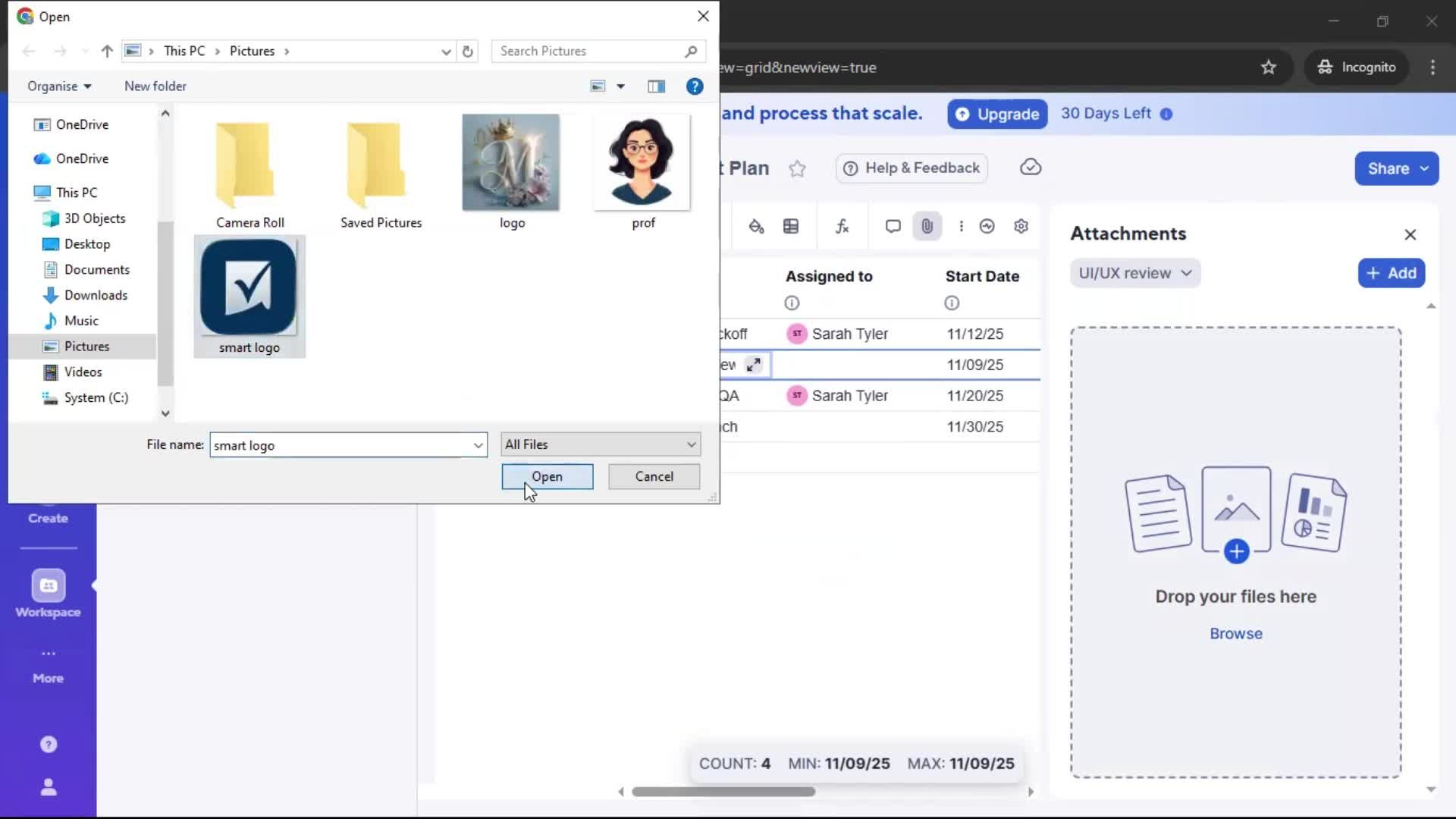Click Browse to upload files
The image size is (1456, 819).
pyautogui.click(x=1235, y=633)
